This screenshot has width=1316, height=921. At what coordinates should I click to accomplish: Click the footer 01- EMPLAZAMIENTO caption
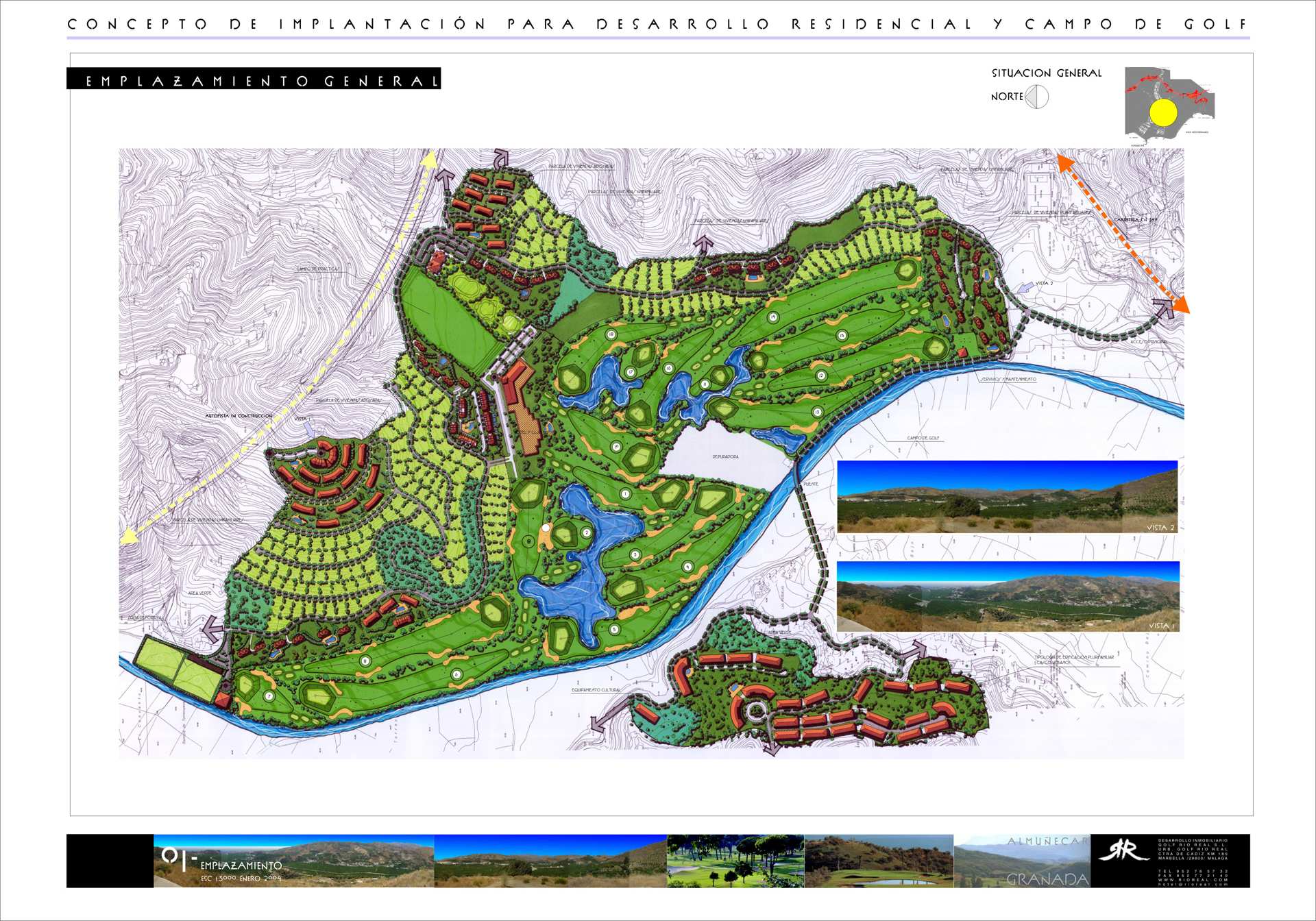(221, 861)
